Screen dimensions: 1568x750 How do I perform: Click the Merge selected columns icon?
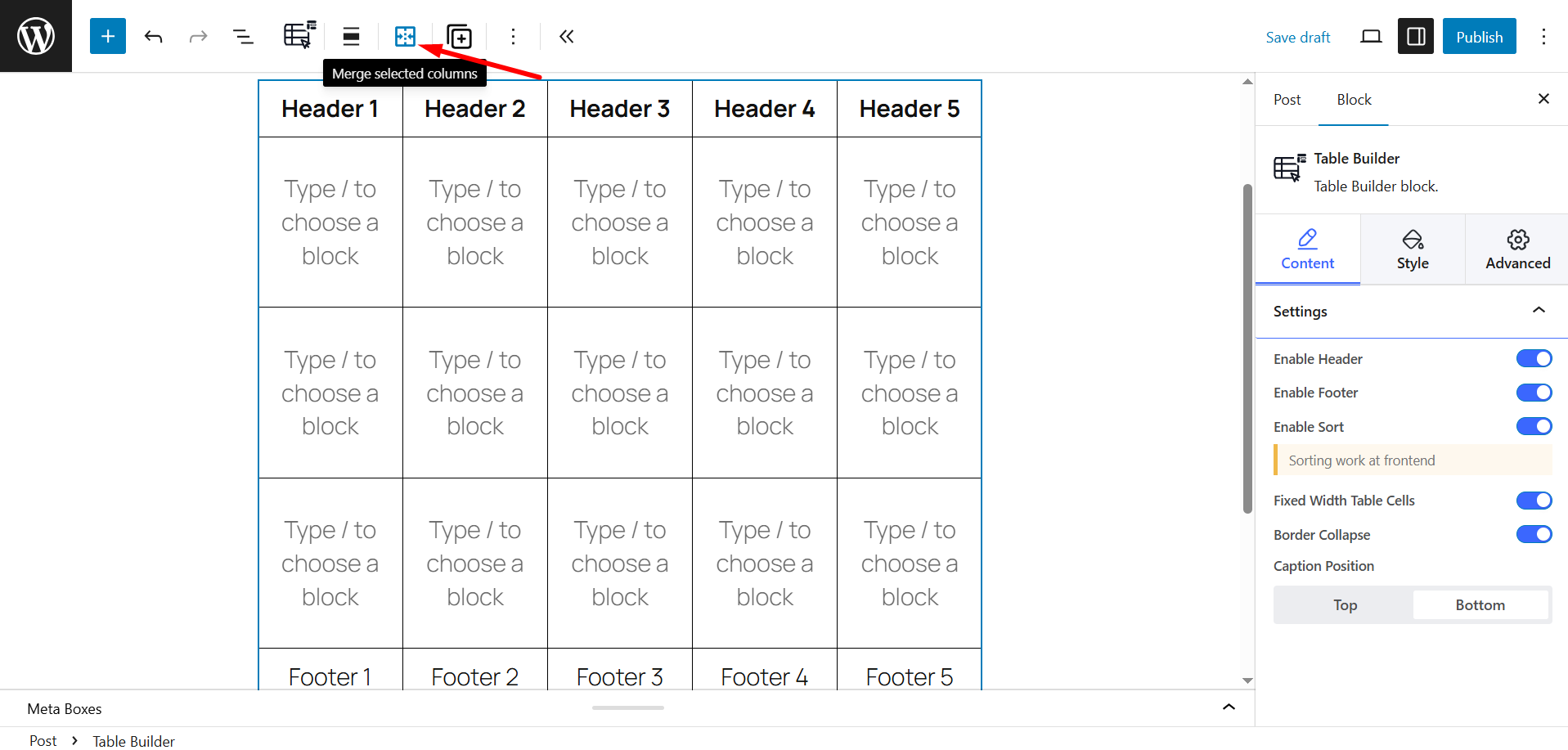point(406,36)
